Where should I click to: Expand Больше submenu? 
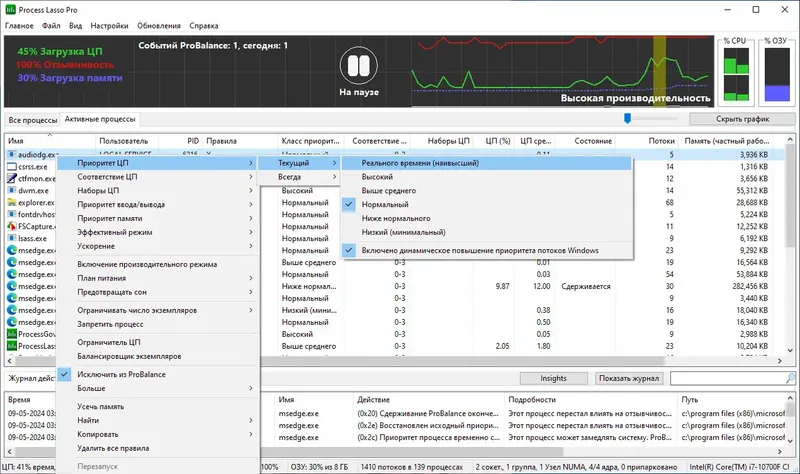(157, 388)
